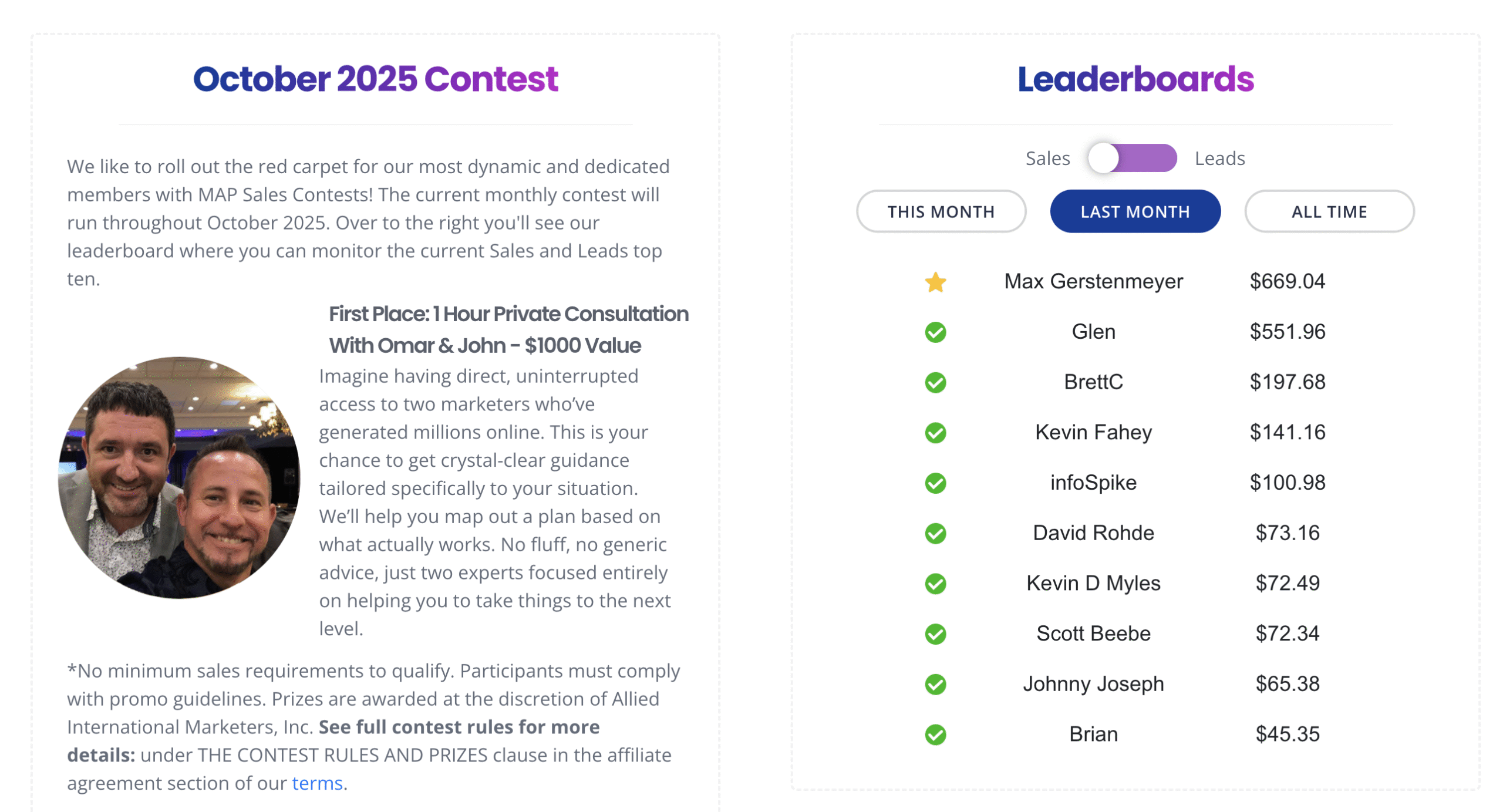Image resolution: width=1503 pixels, height=812 pixels.
Task: Select the Last Month leaderboard tab
Action: pyautogui.click(x=1134, y=211)
